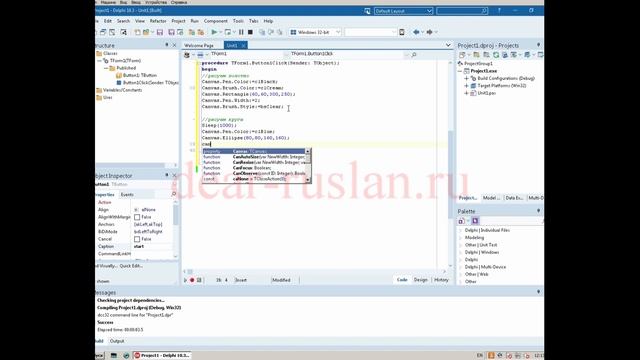Click the Save All icon in toolbar
The width and height of the screenshot is (640, 360).
tap(171, 32)
